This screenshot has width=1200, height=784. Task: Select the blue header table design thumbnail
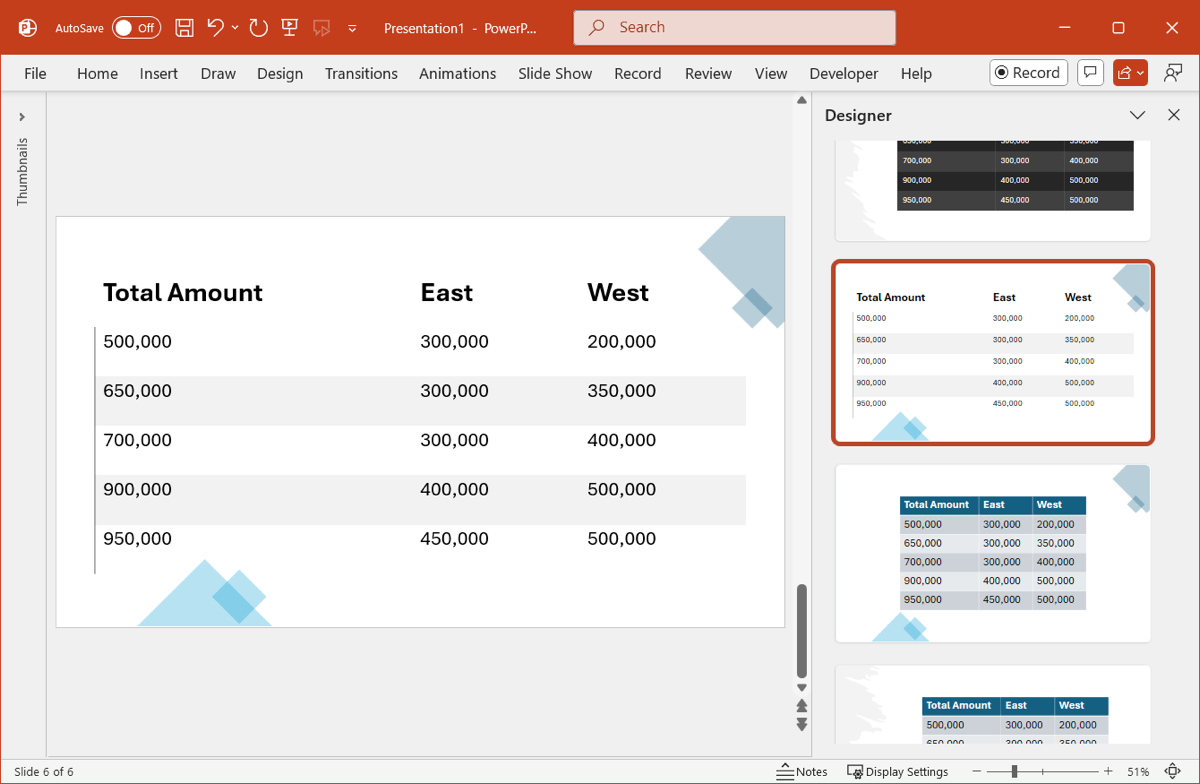[992, 553]
